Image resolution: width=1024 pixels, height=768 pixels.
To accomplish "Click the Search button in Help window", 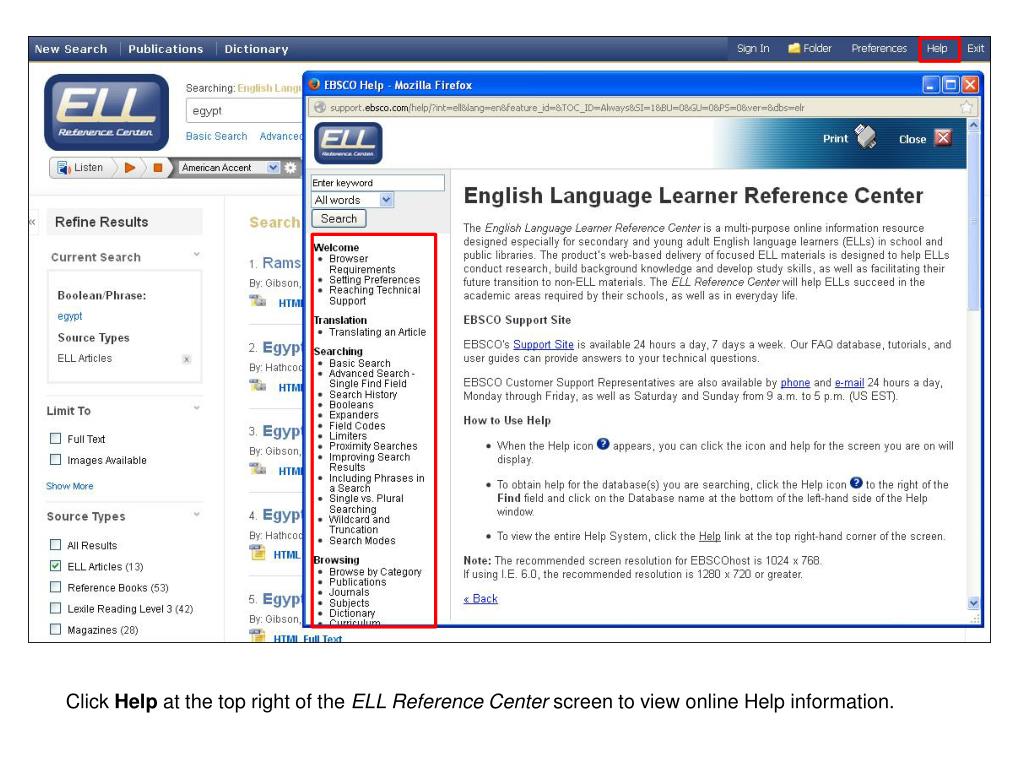I will click(x=339, y=219).
